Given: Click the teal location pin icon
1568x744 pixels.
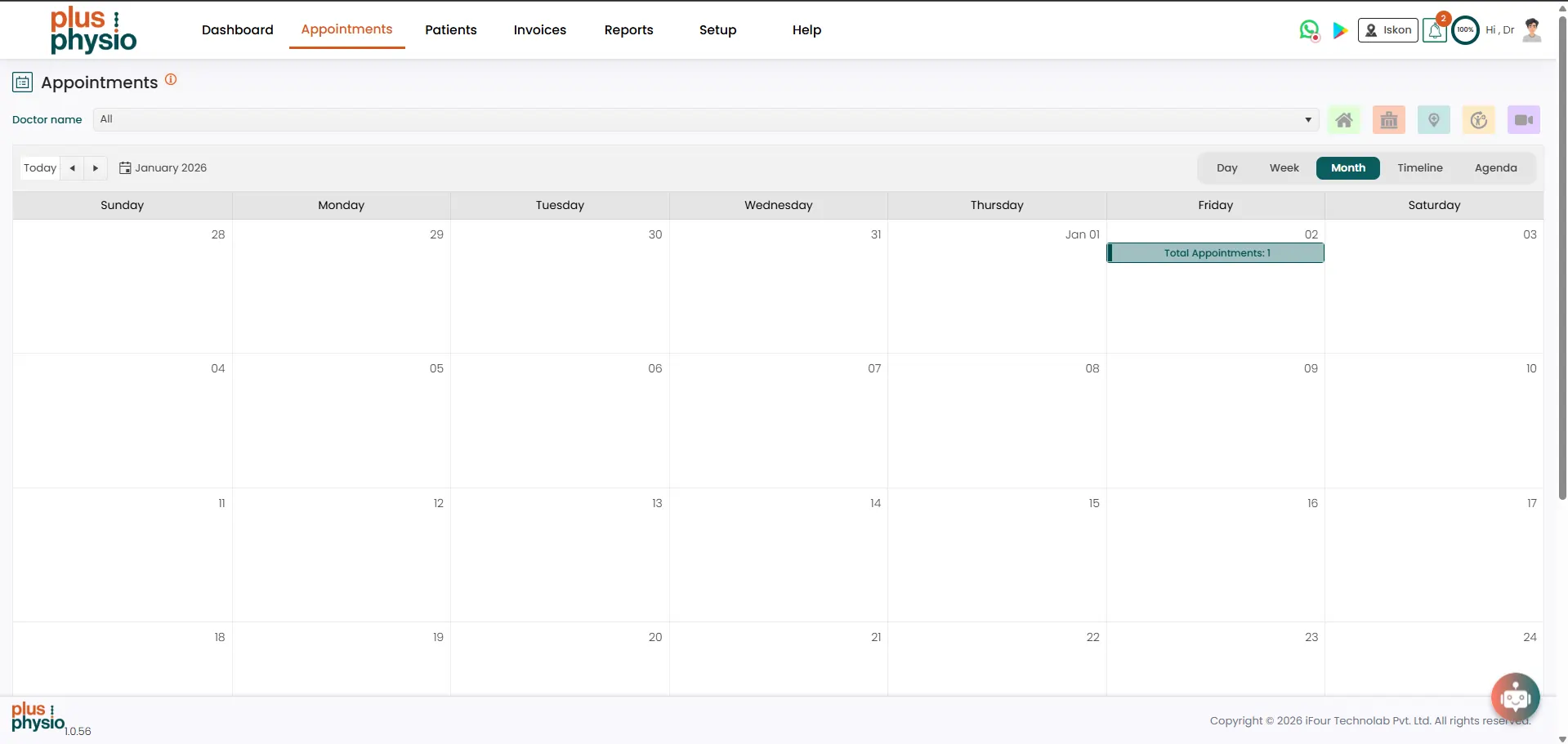Looking at the screenshot, I should click(1433, 120).
